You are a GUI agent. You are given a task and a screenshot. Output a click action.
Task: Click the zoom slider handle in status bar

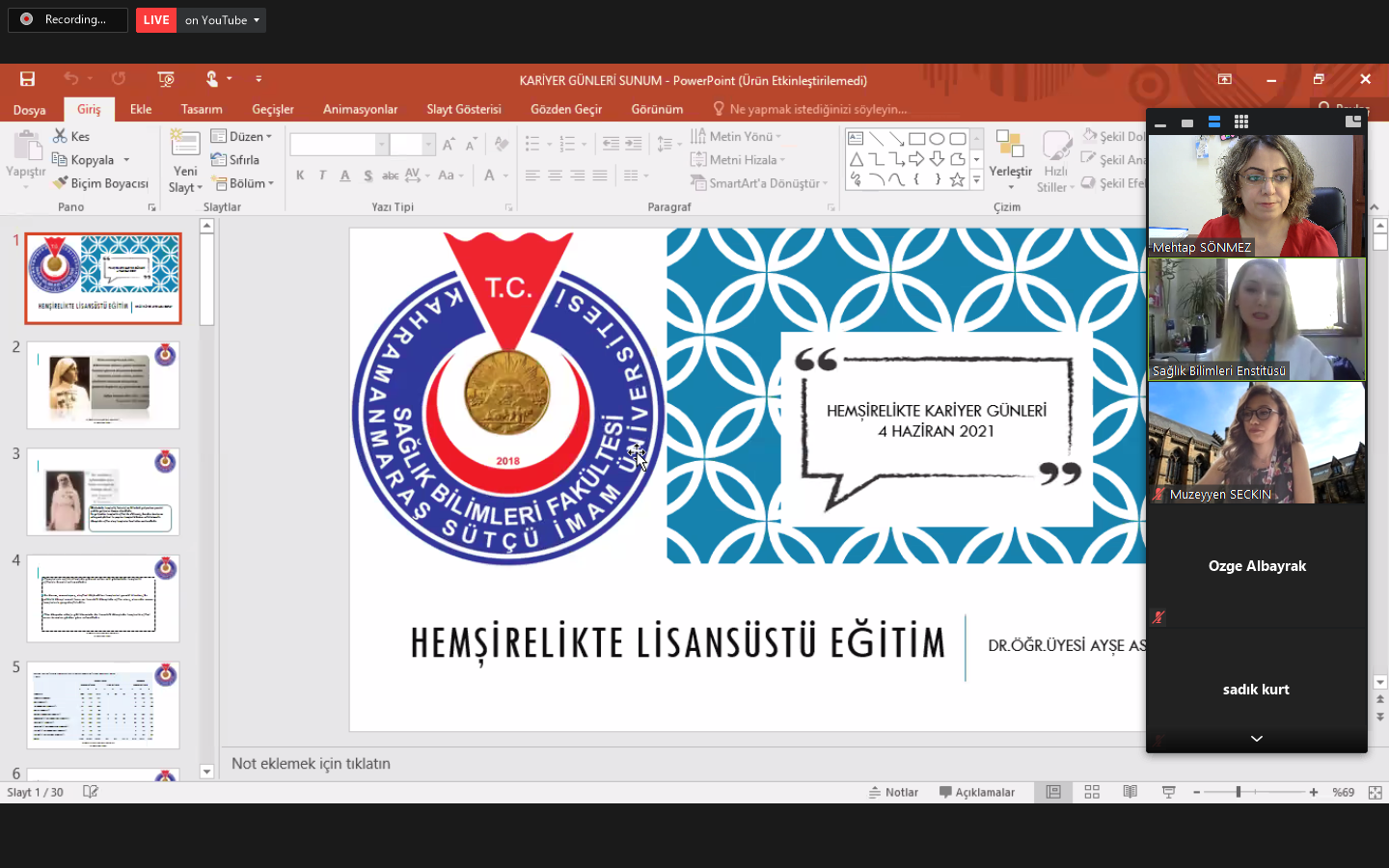[x=1239, y=792]
